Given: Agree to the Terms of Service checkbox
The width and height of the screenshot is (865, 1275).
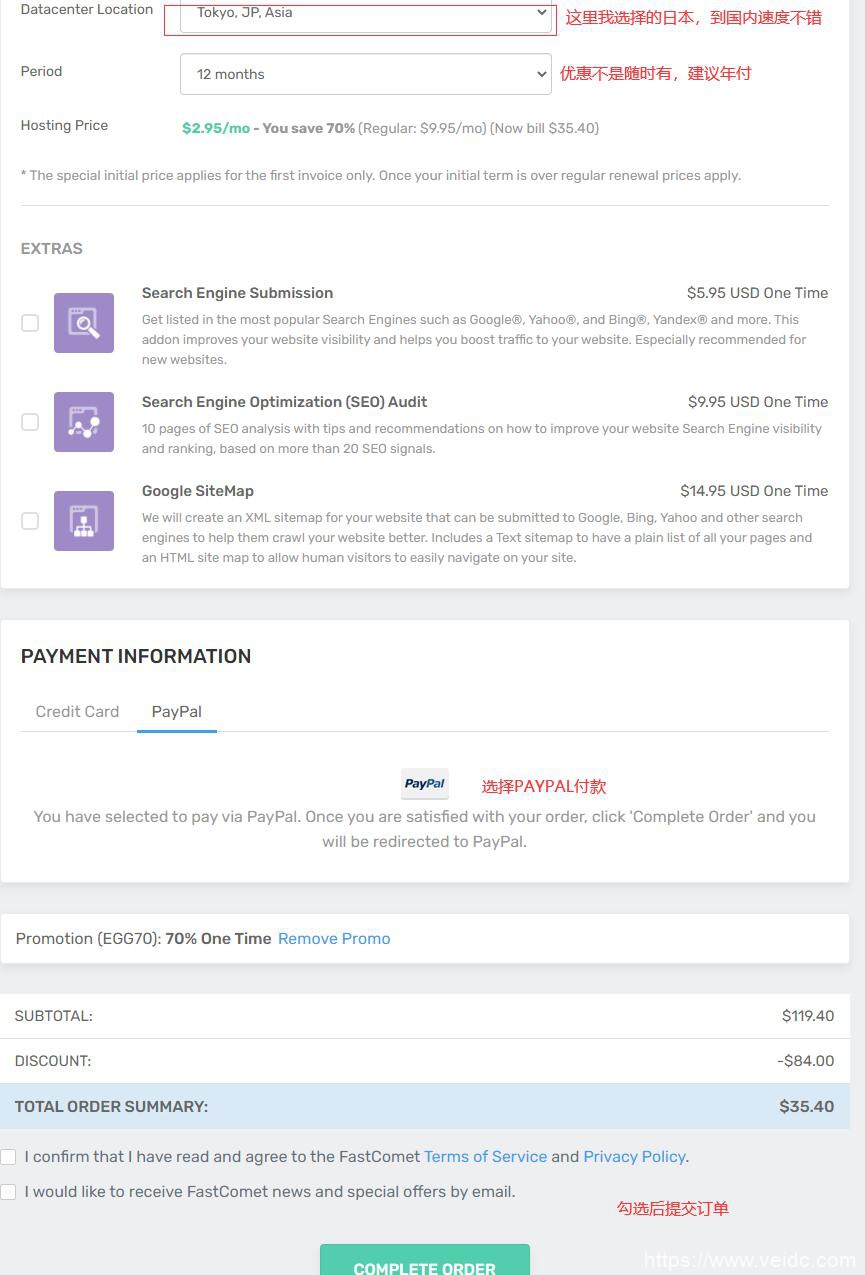Looking at the screenshot, I should [x=9, y=1157].
